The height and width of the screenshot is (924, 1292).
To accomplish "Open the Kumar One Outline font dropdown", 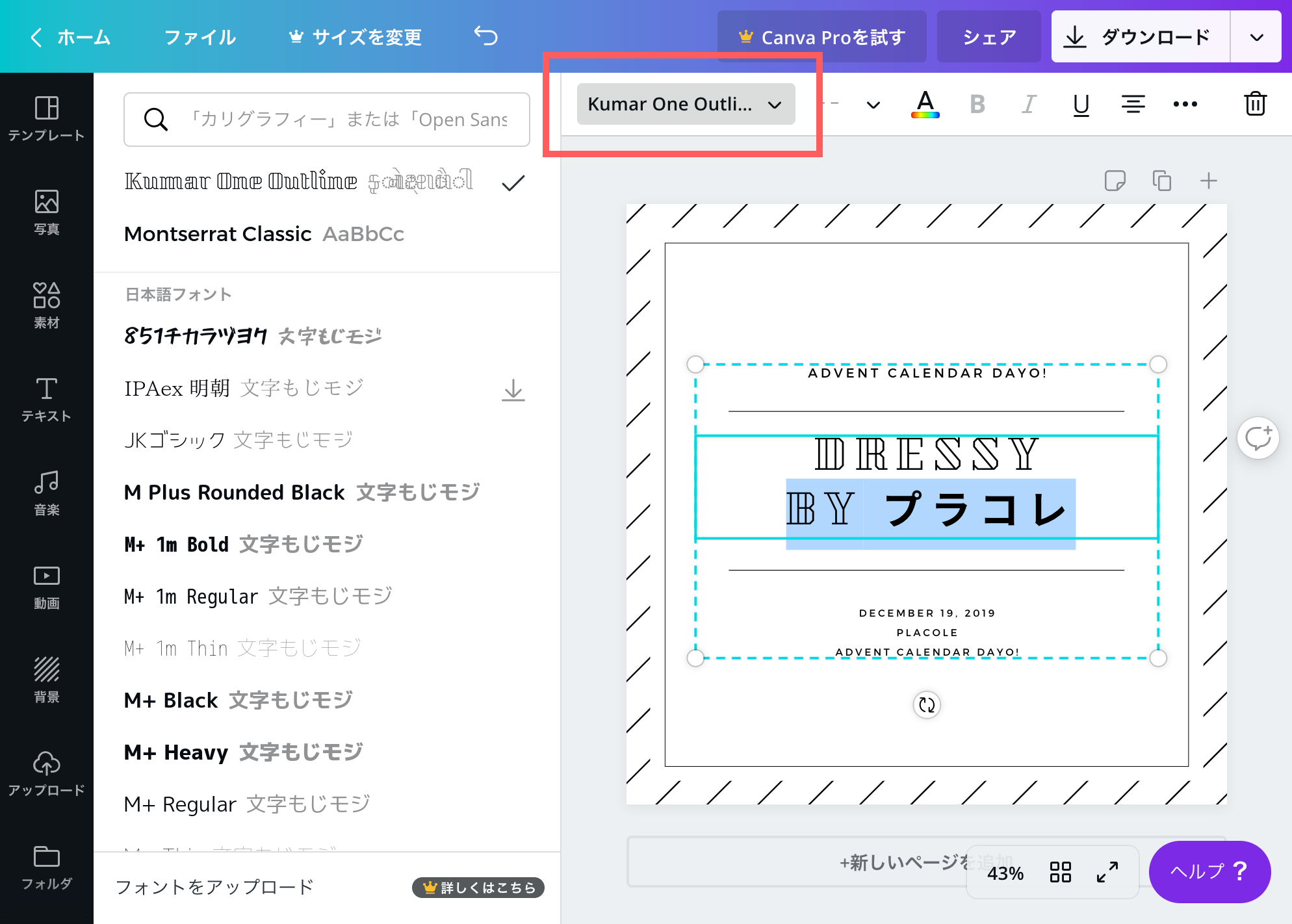I will 686,103.
